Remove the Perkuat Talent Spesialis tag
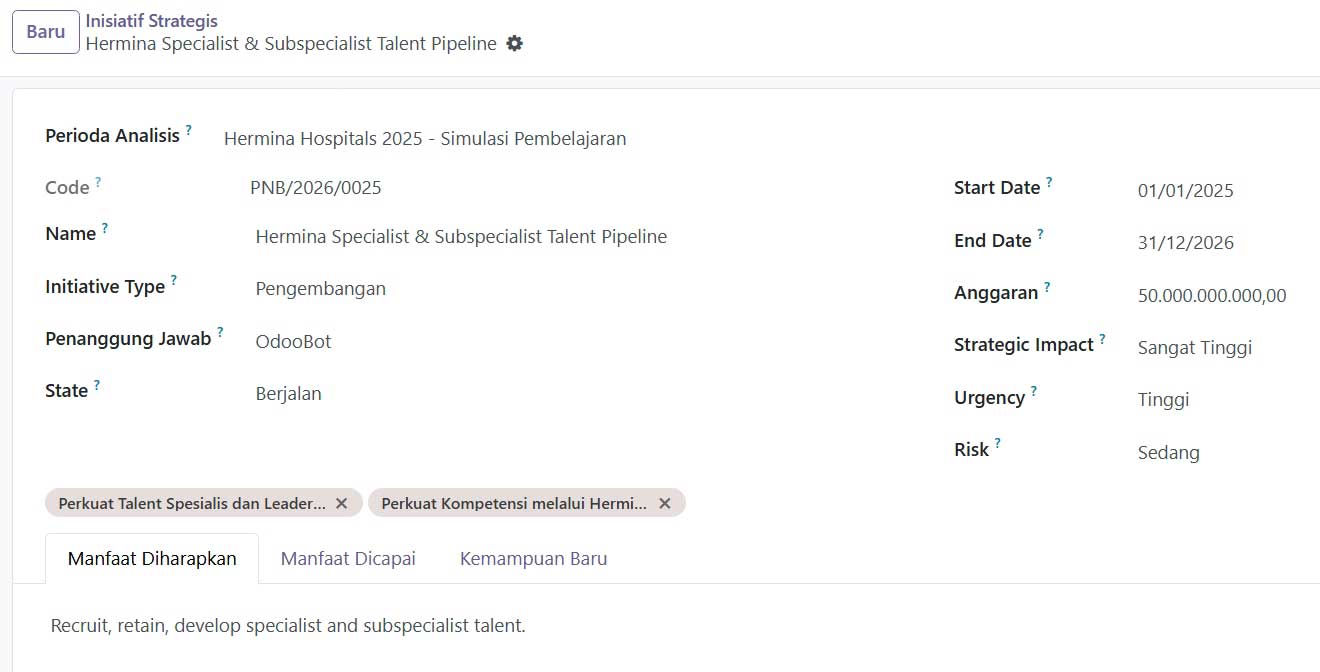Viewport: 1320px width, 672px height. point(341,503)
